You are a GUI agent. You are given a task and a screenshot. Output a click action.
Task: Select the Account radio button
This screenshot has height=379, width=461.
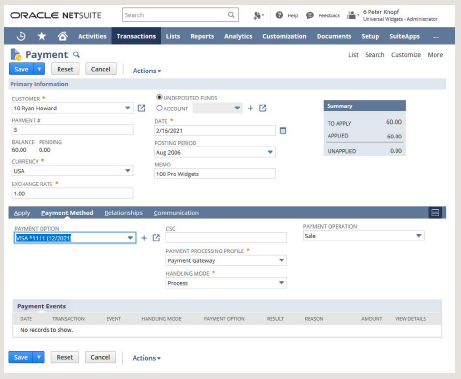click(159, 108)
